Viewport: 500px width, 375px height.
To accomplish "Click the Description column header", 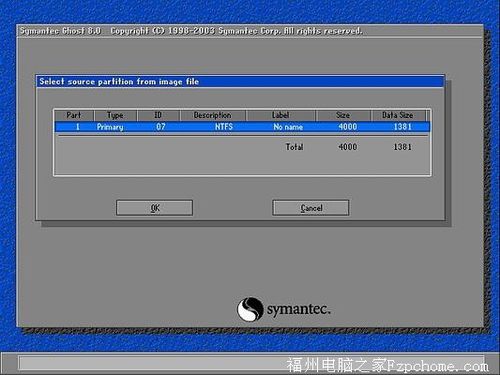I will 213,115.
